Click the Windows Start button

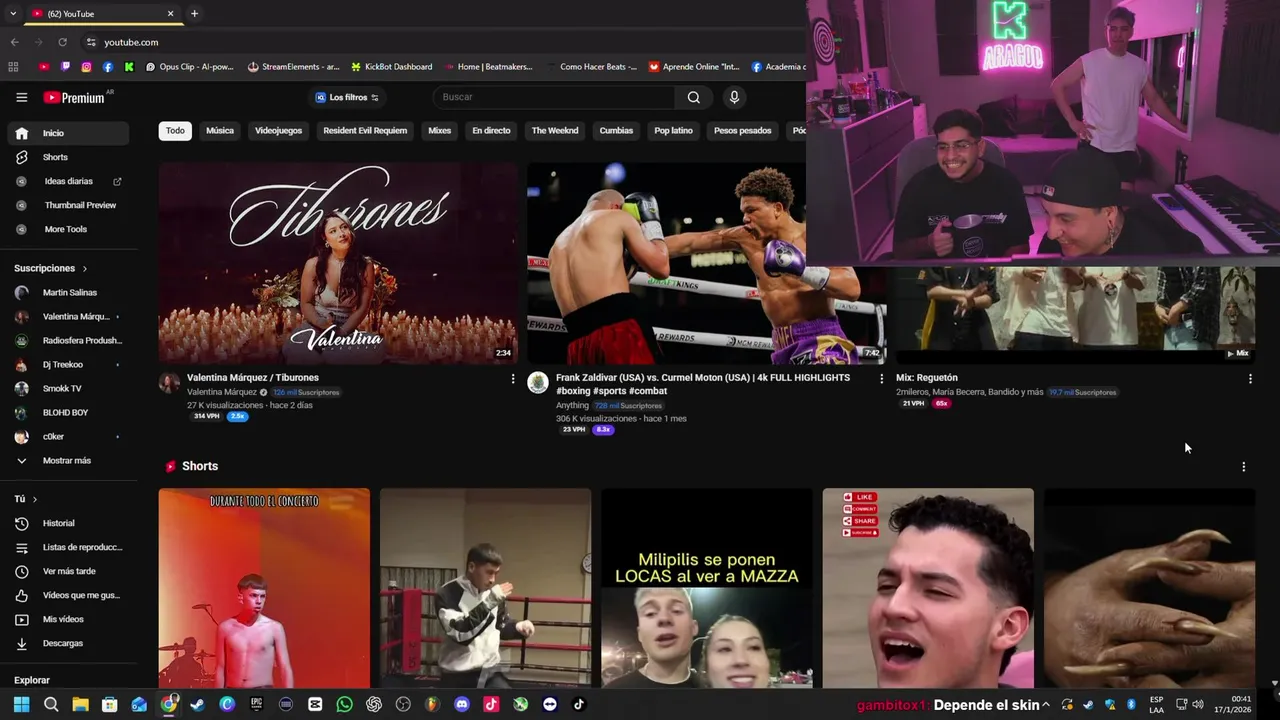[21, 704]
